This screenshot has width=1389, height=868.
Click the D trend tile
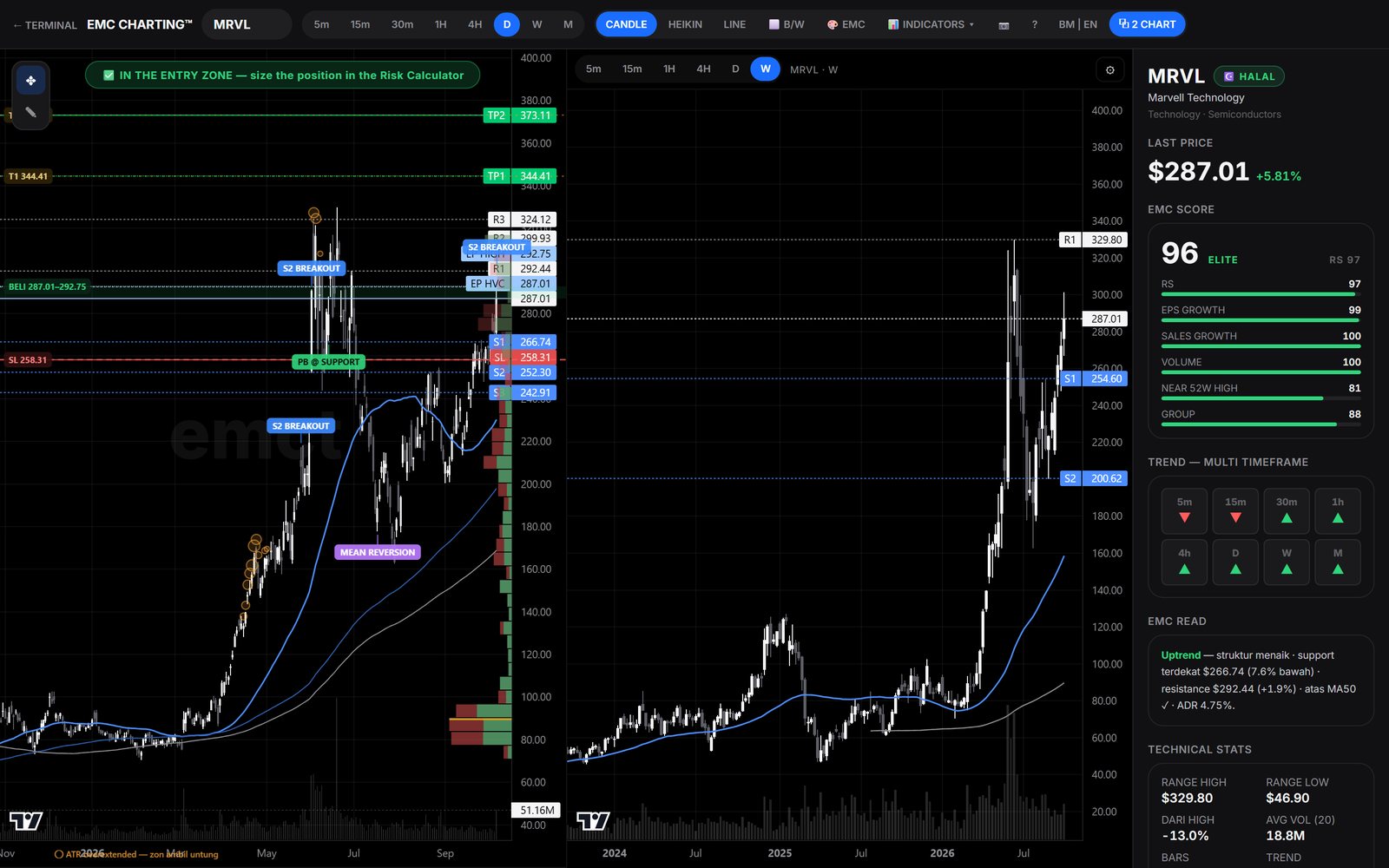(x=1235, y=562)
